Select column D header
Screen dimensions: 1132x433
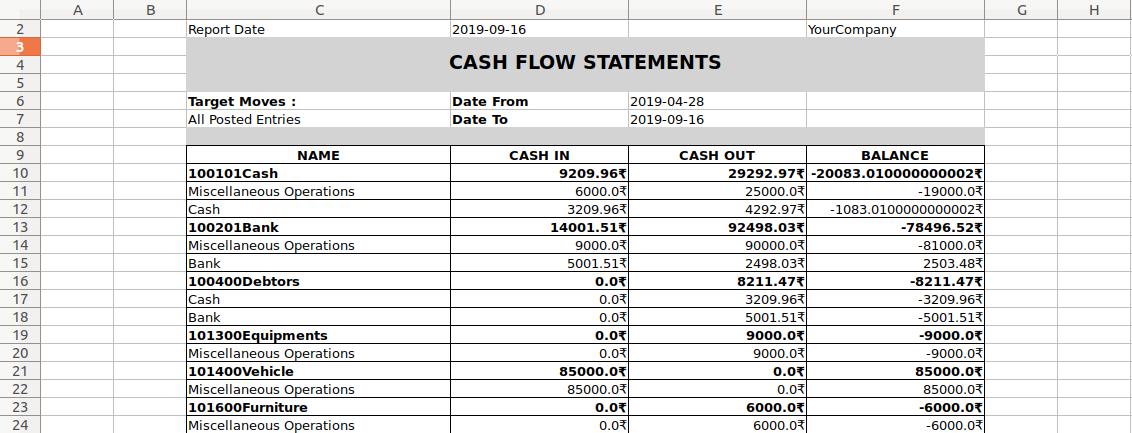click(x=539, y=10)
